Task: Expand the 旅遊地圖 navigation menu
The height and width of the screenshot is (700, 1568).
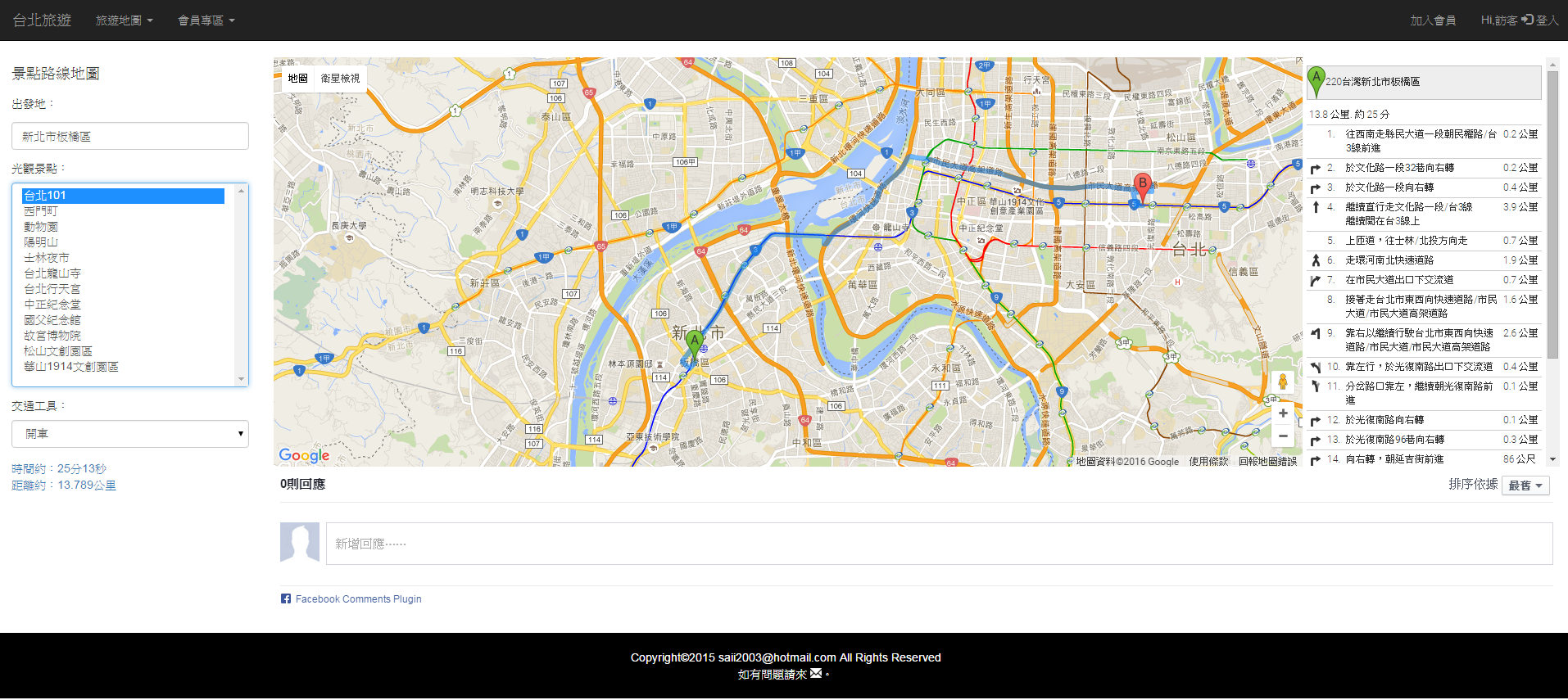Action: click(x=124, y=20)
